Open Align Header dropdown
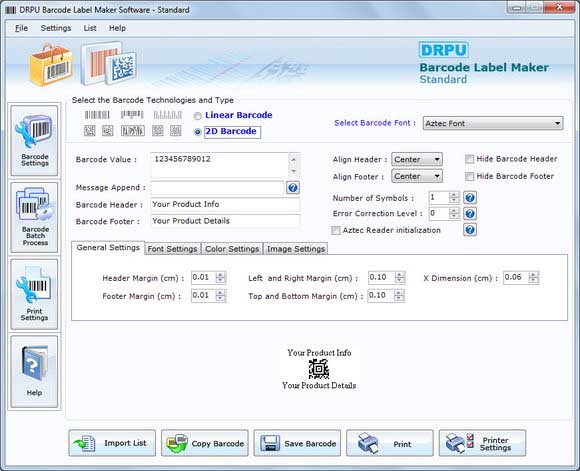Screen dimensions: 580x471 point(417,159)
